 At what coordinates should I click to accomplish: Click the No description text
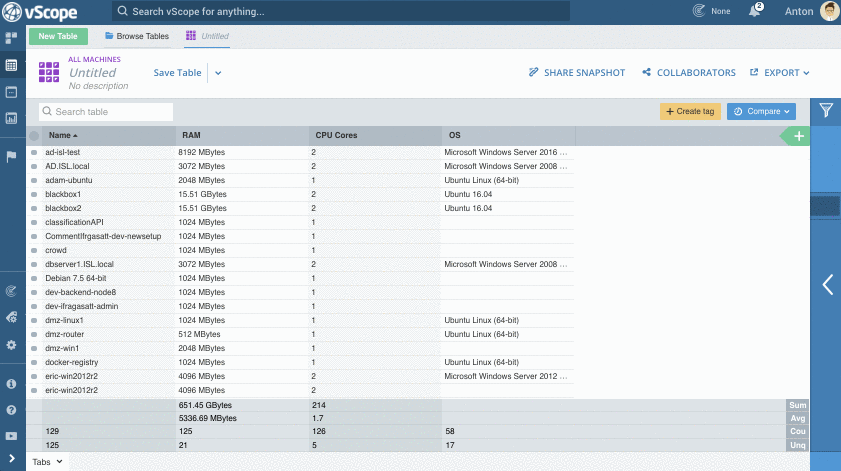[x=98, y=86]
